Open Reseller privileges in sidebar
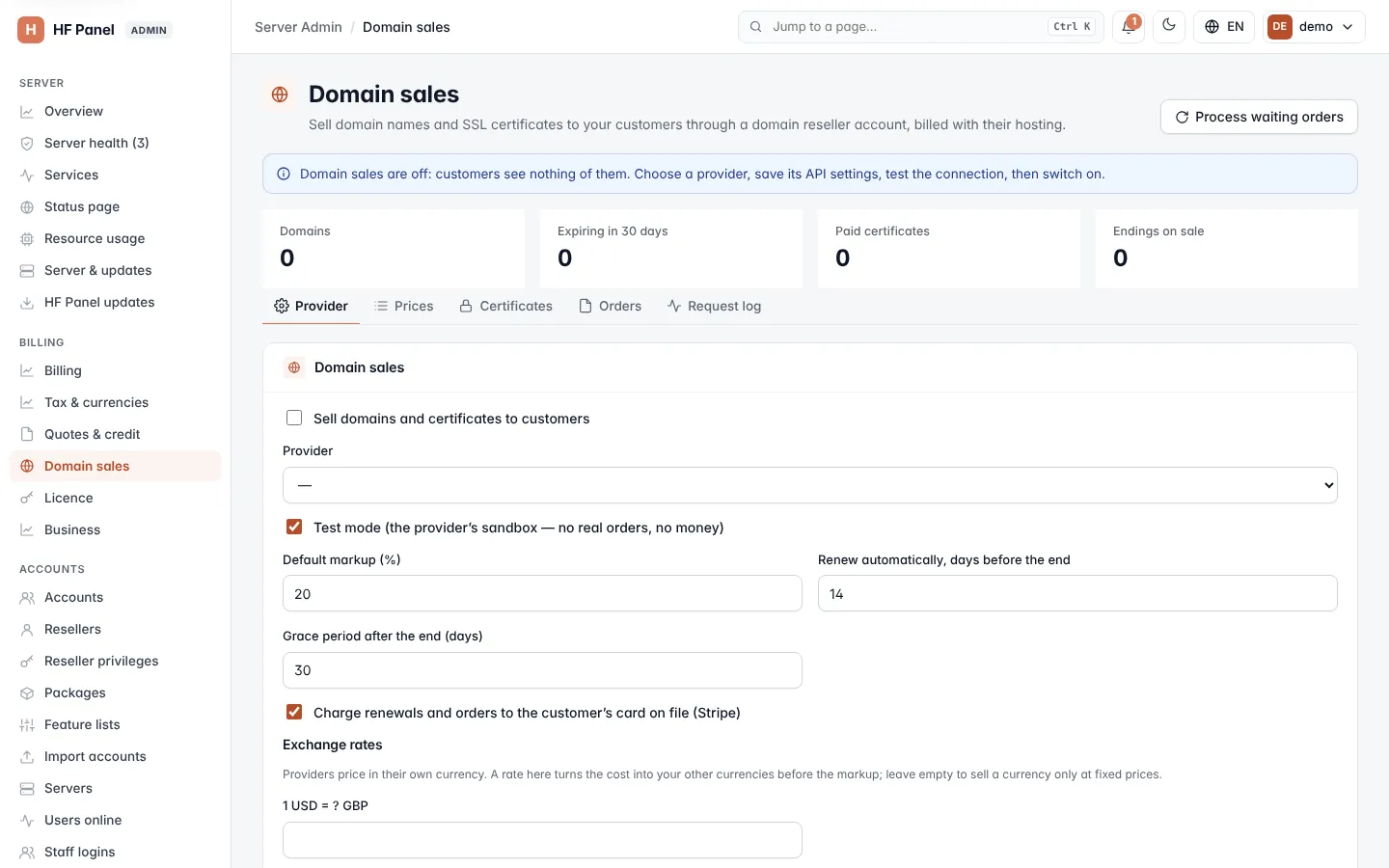The height and width of the screenshot is (868, 1389). [116, 661]
